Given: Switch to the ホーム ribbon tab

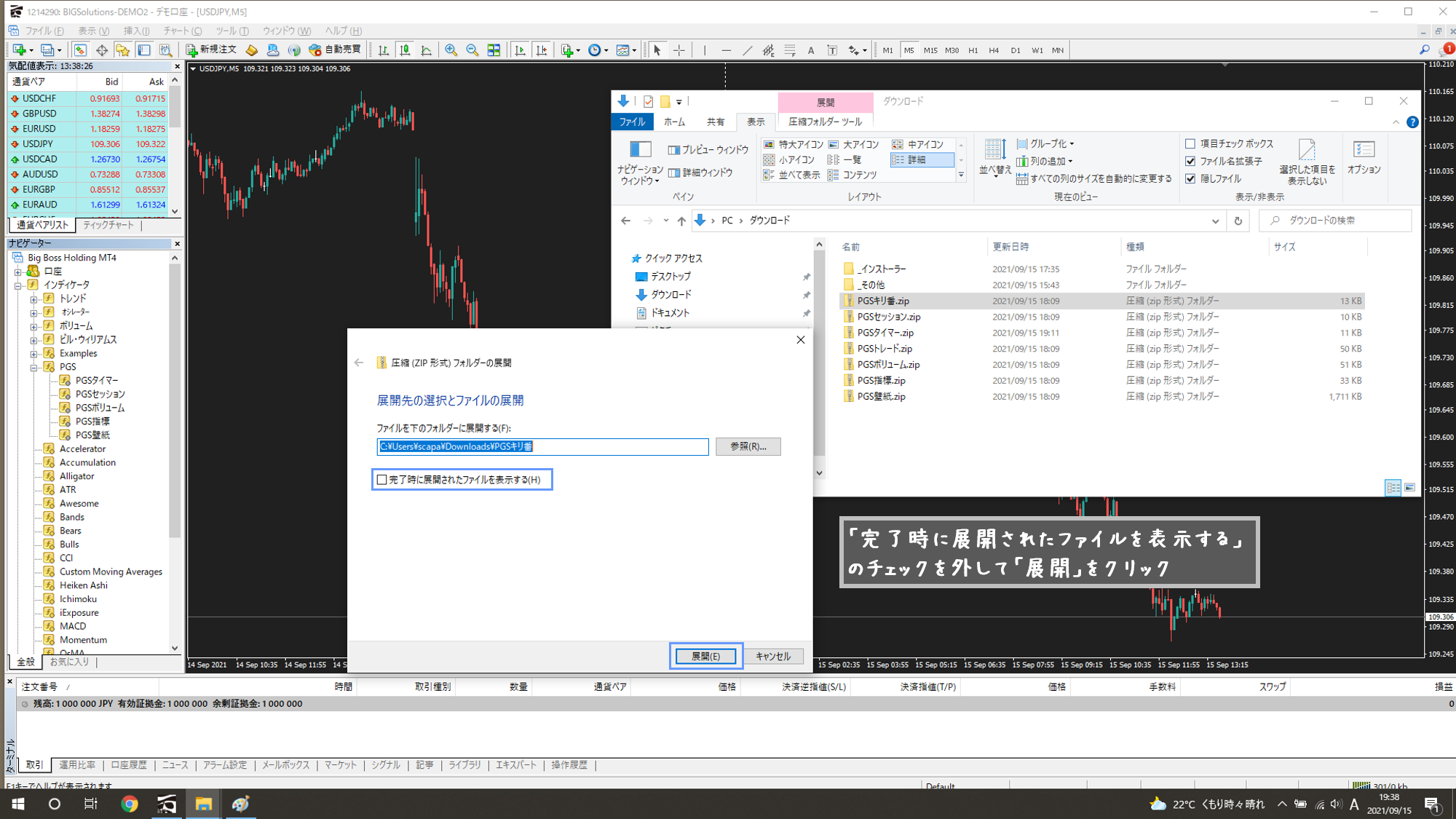Looking at the screenshot, I should (x=674, y=122).
